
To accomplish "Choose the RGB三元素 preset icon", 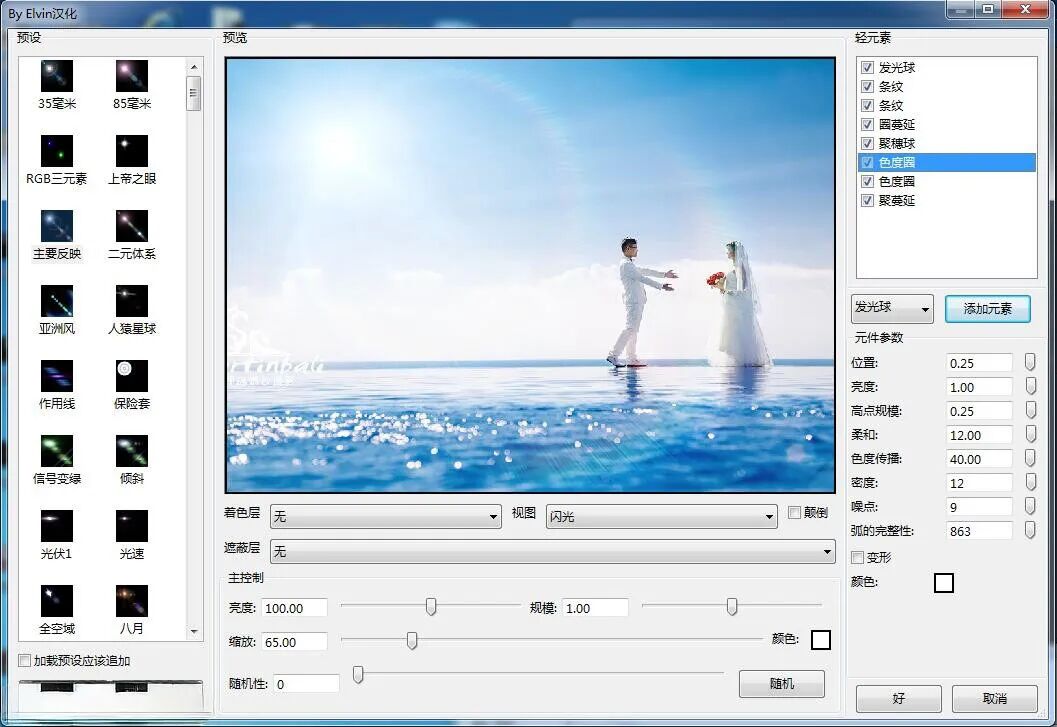I will tap(57, 151).
